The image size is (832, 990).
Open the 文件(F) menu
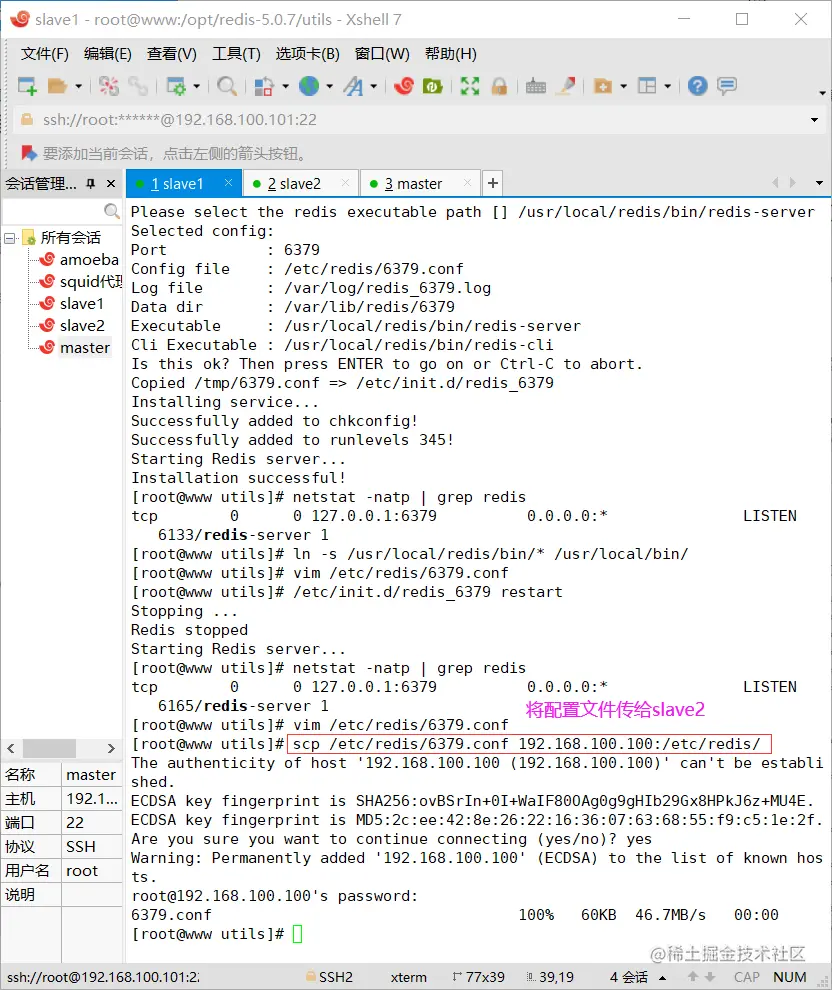pyautogui.click(x=44, y=54)
